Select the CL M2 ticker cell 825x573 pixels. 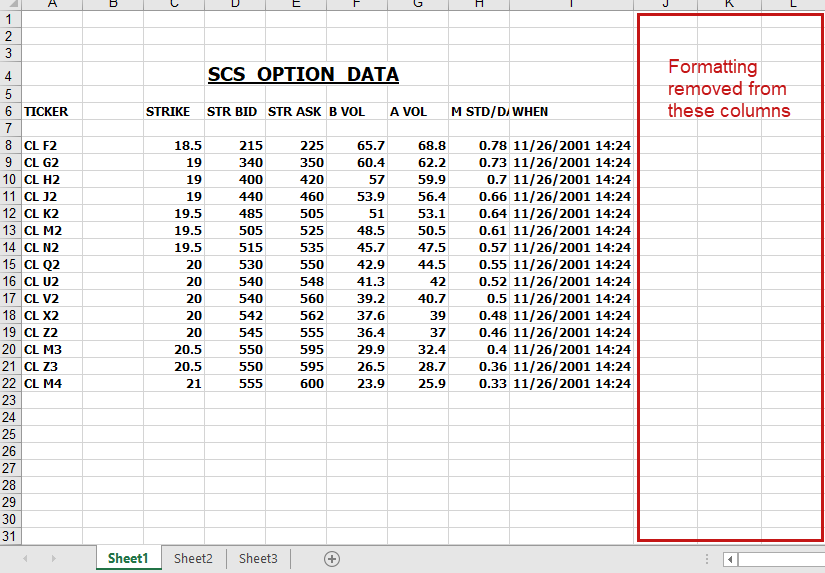pyautogui.click(x=52, y=230)
